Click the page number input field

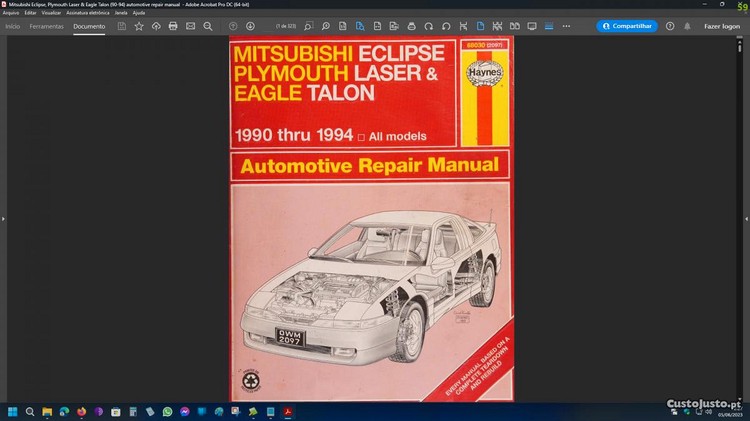tap(283, 26)
